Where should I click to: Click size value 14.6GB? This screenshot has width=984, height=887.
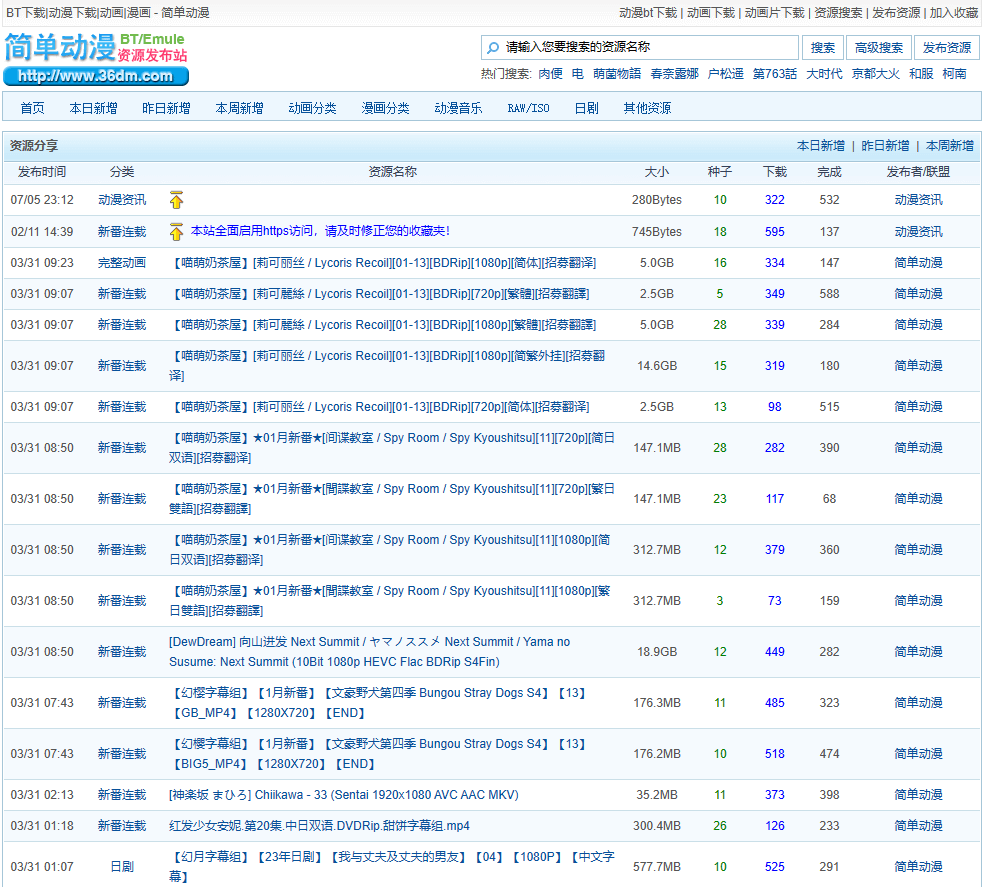pos(657,365)
